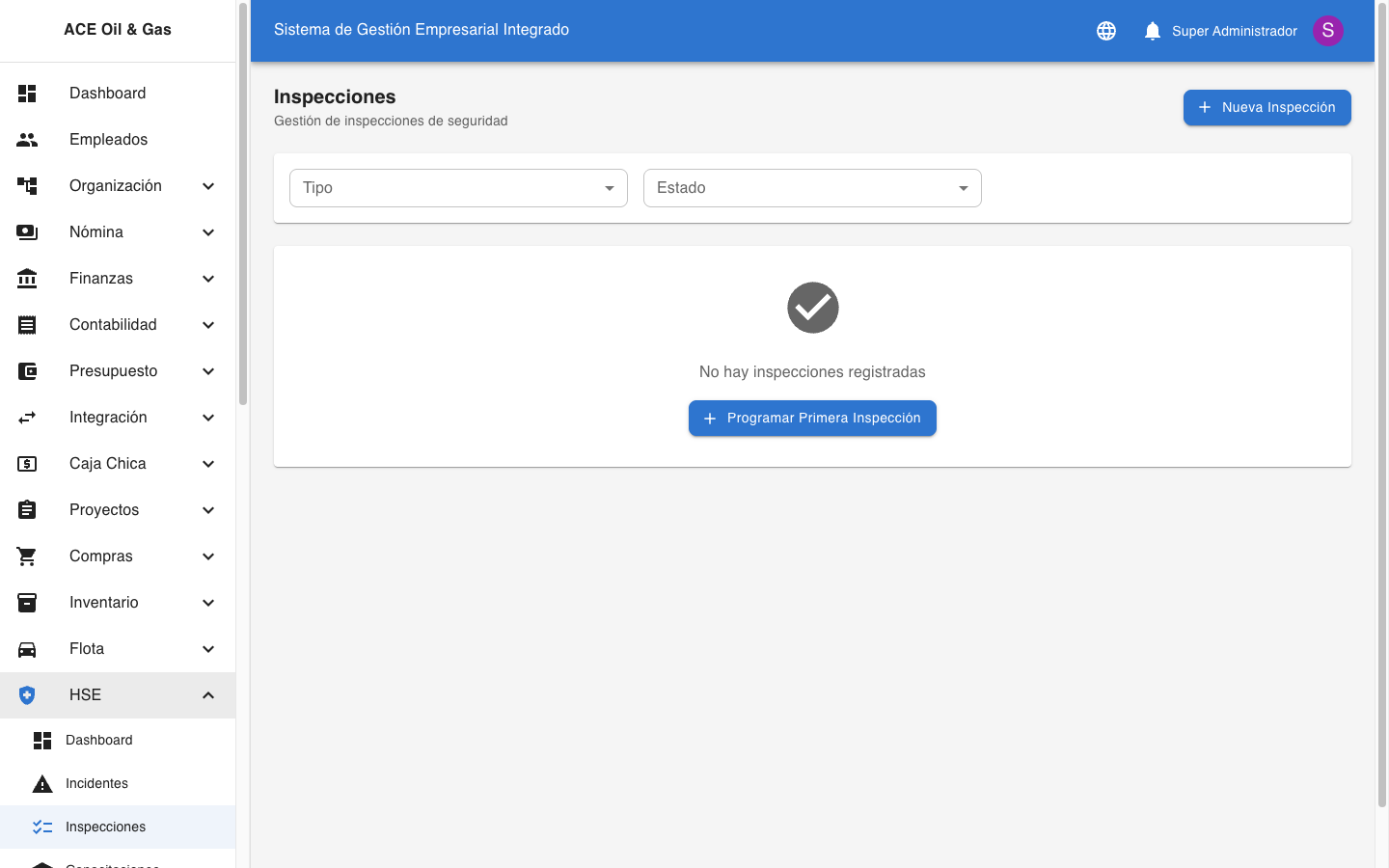Click Programar Primera Inspección button
Screen dimensions: 1389x868
(812, 418)
